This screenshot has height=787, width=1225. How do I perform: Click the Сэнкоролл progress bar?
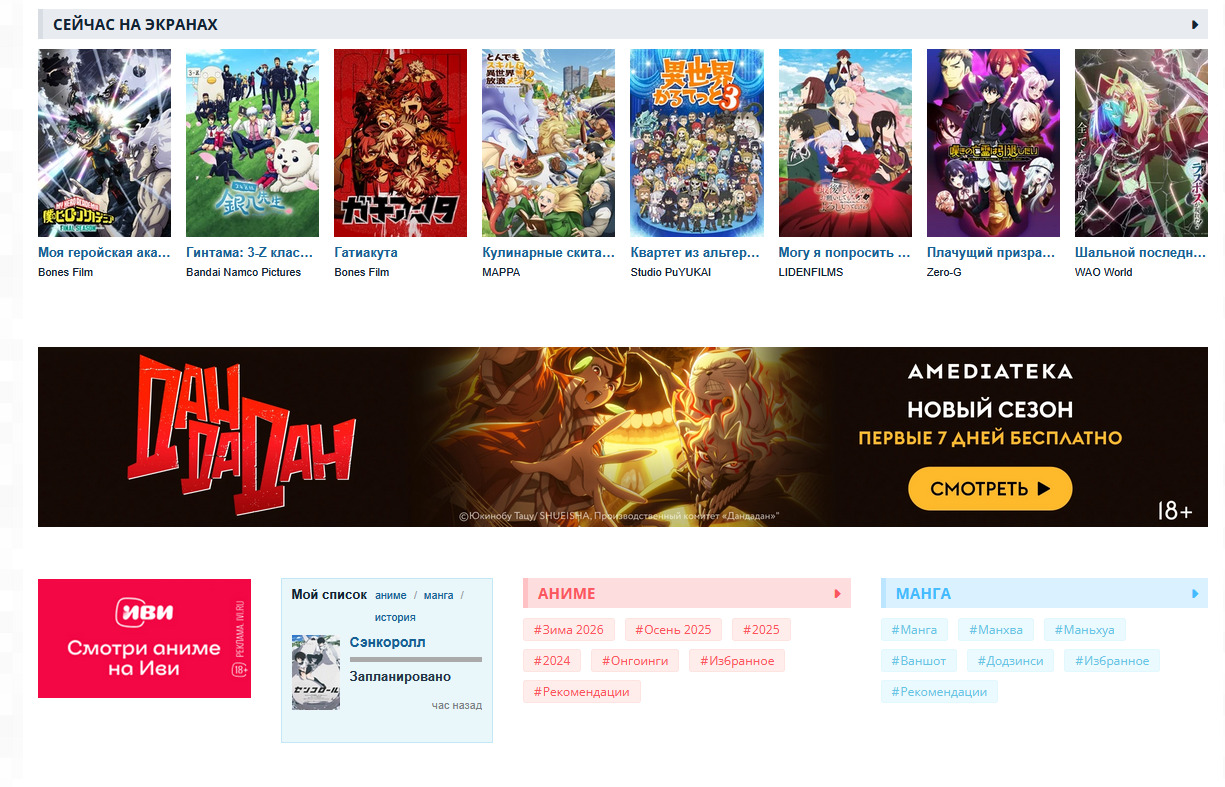click(x=416, y=660)
